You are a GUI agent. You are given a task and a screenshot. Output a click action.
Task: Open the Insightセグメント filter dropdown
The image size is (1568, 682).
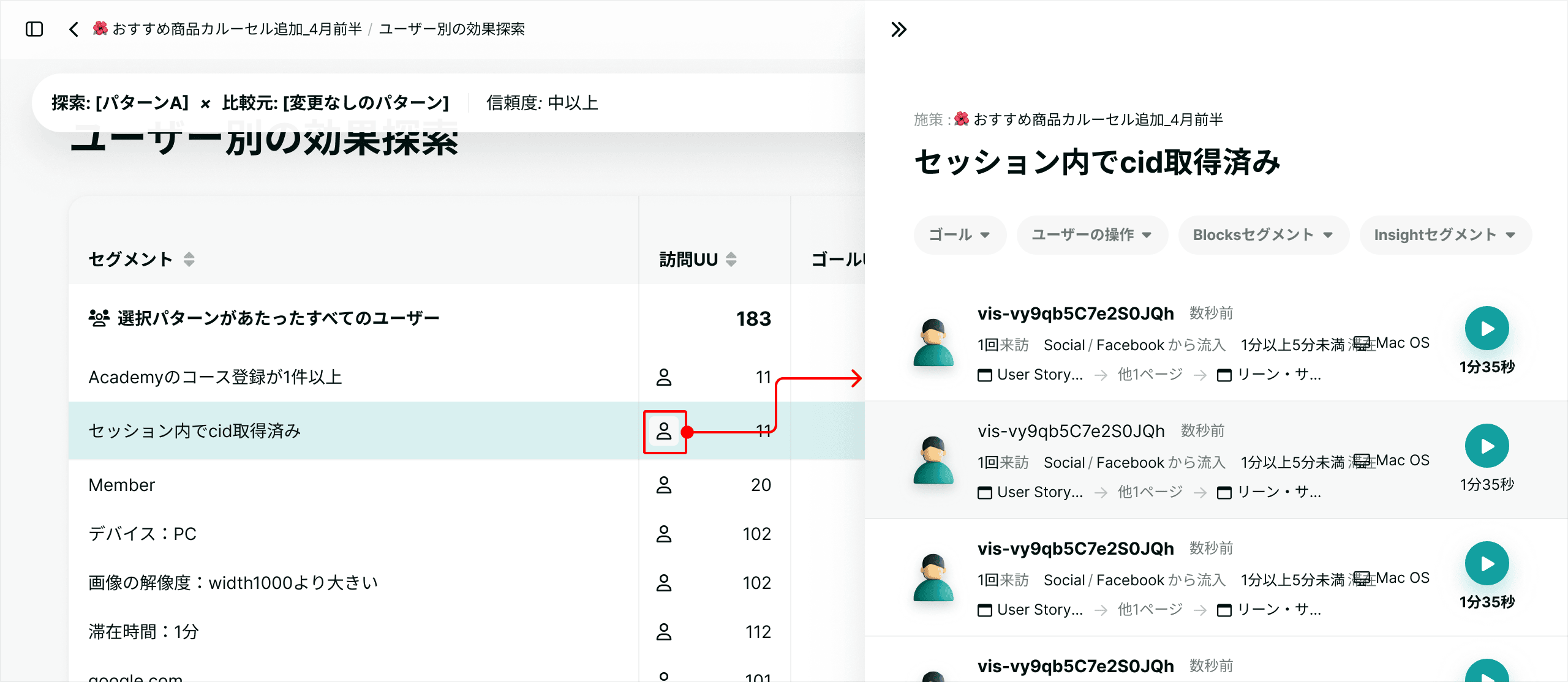pos(1445,235)
